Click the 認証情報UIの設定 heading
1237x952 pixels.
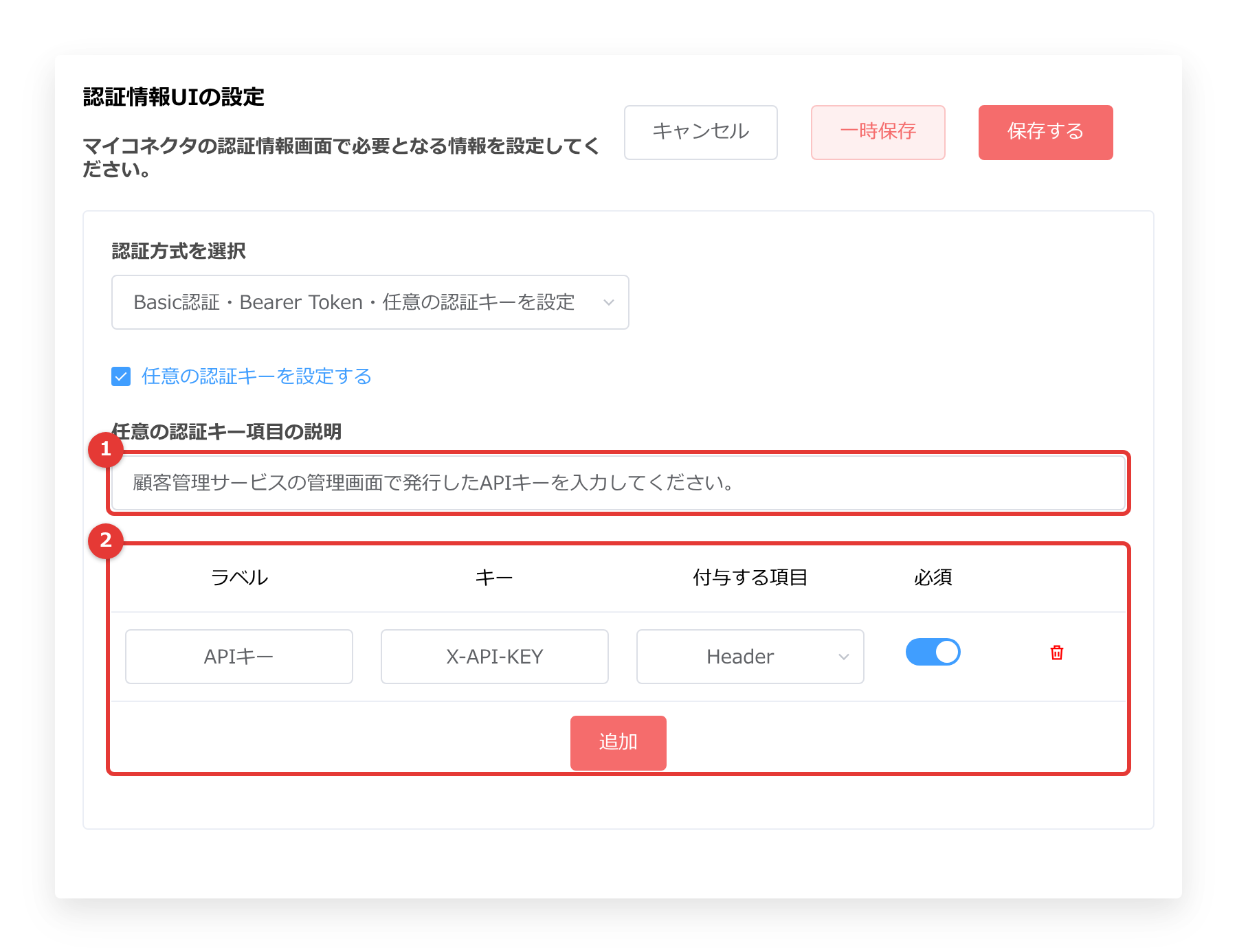[174, 97]
